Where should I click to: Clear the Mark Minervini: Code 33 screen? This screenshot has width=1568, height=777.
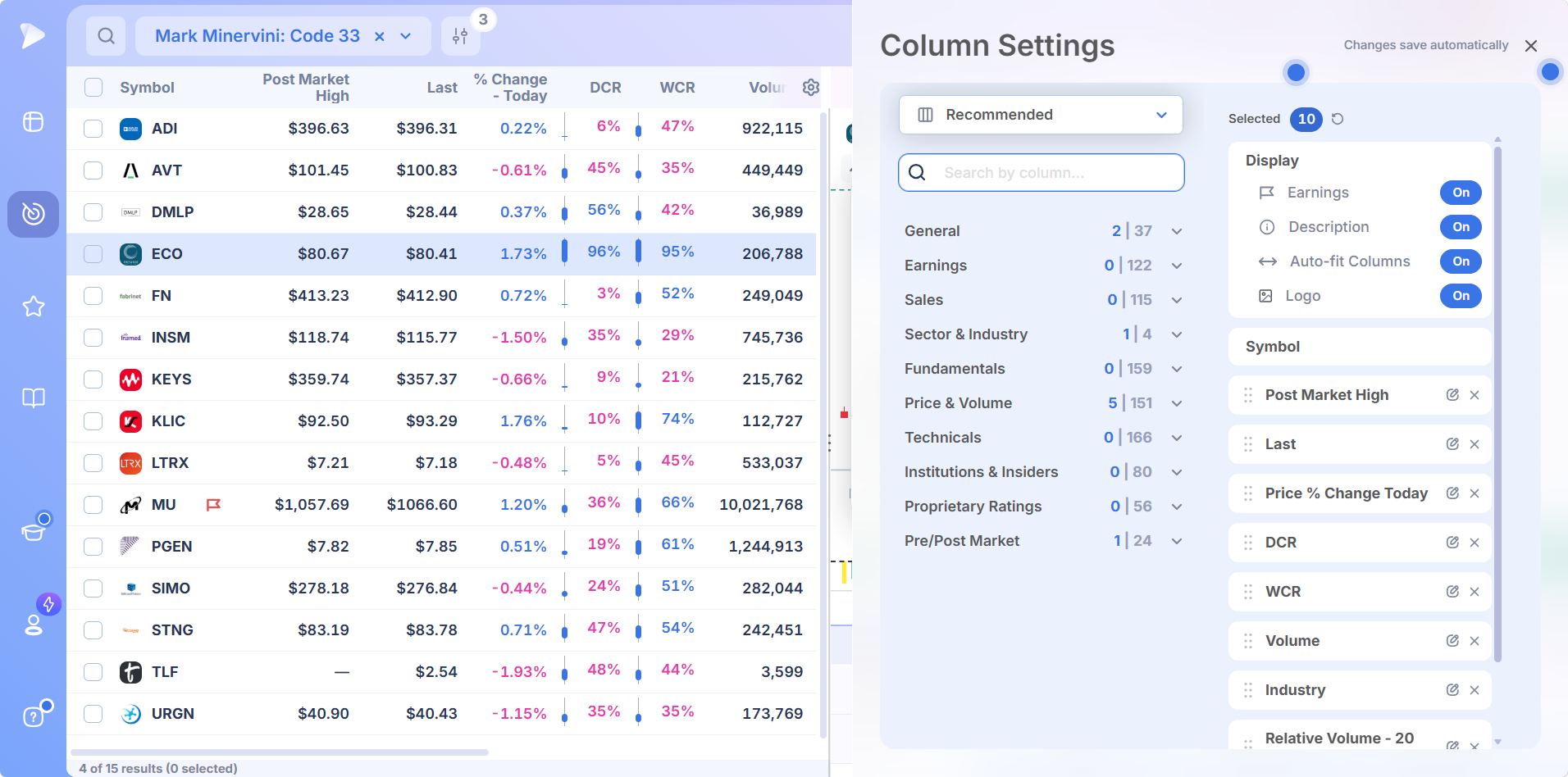380,36
